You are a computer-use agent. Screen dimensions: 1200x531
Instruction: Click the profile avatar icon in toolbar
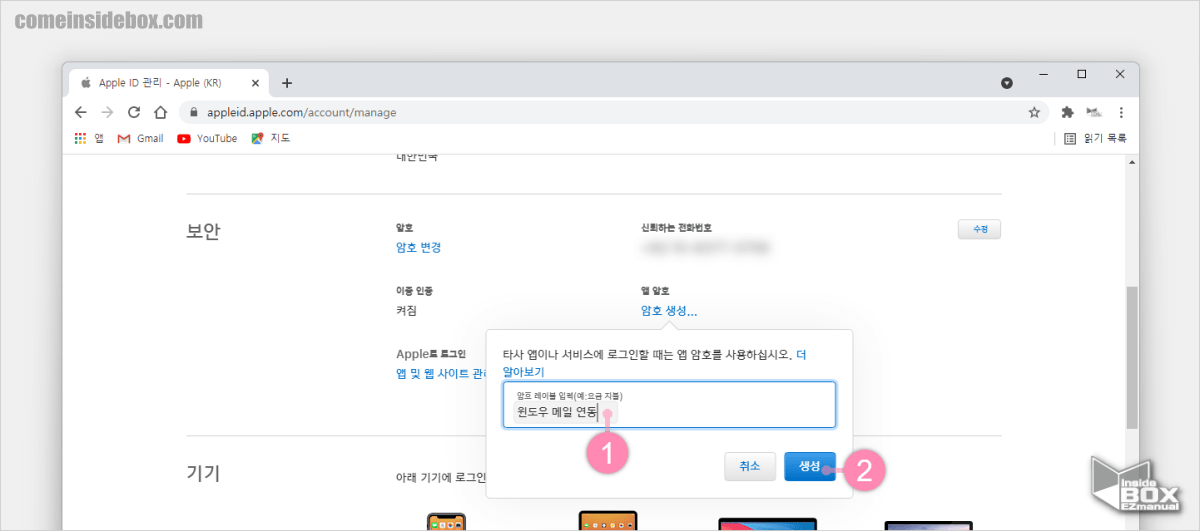(1094, 112)
